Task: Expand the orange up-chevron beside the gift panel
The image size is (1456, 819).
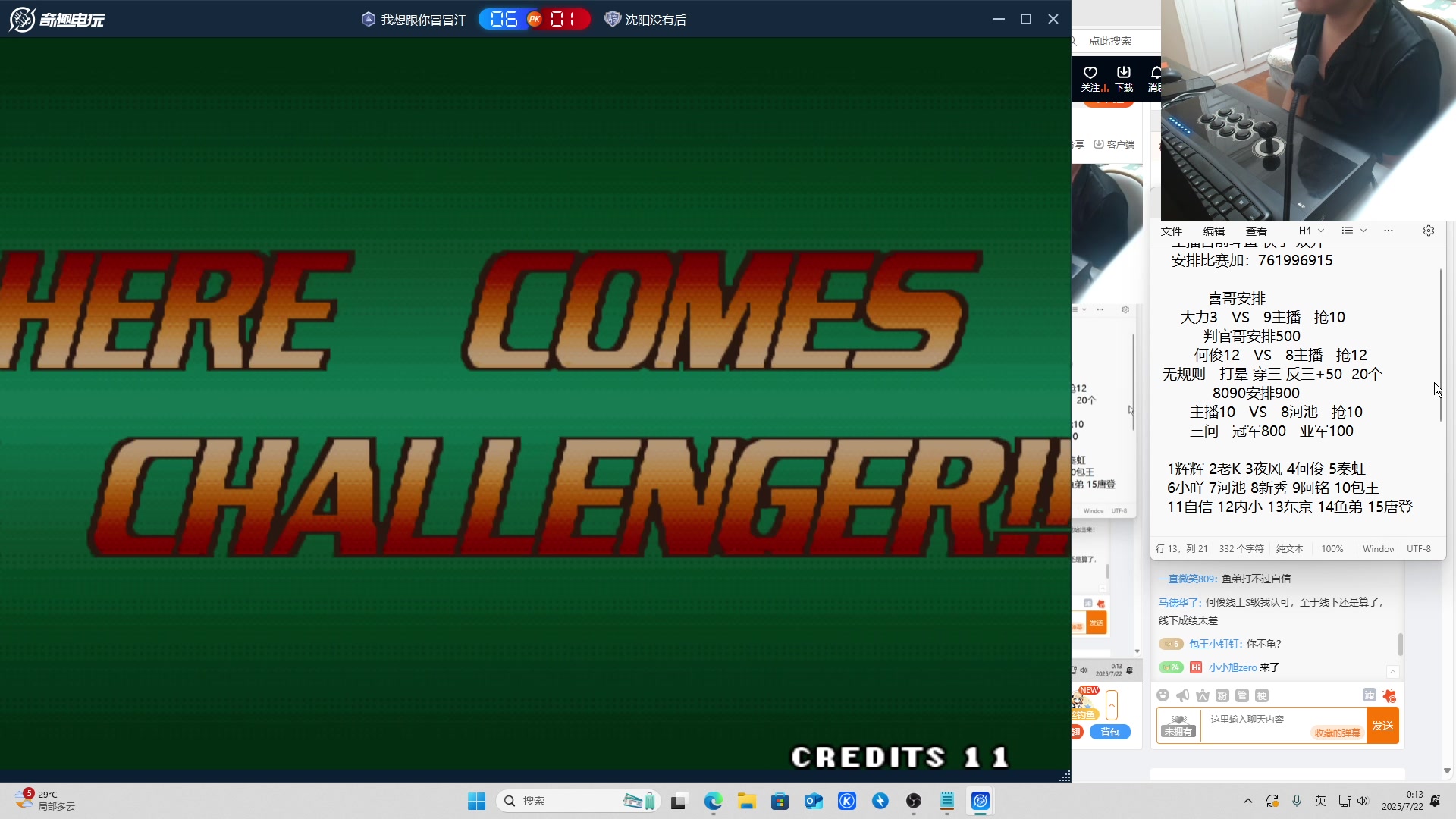Action: [x=1112, y=705]
